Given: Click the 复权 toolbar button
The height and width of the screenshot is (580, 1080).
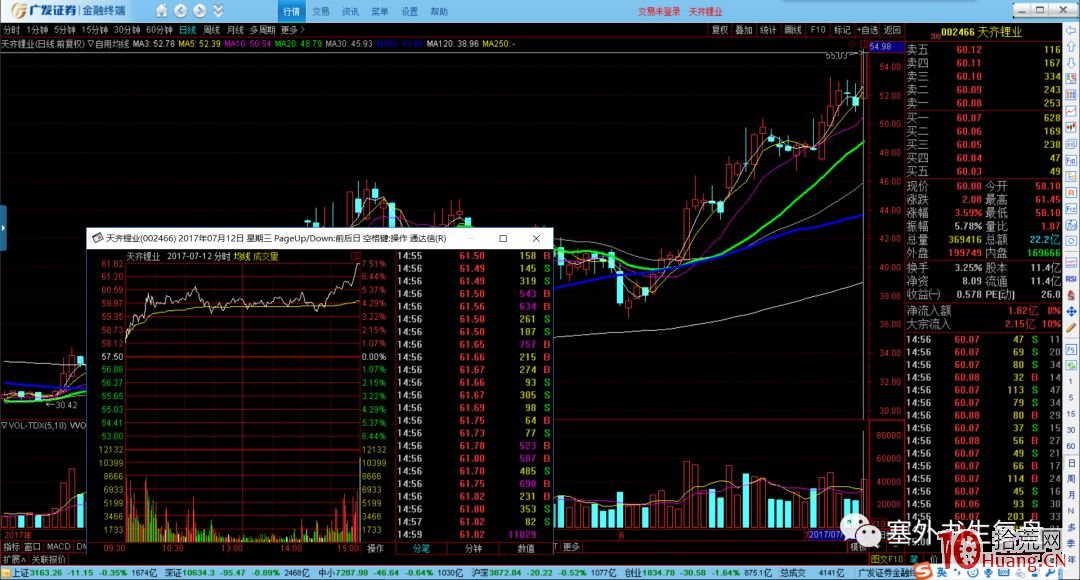Looking at the screenshot, I should tap(720, 30).
